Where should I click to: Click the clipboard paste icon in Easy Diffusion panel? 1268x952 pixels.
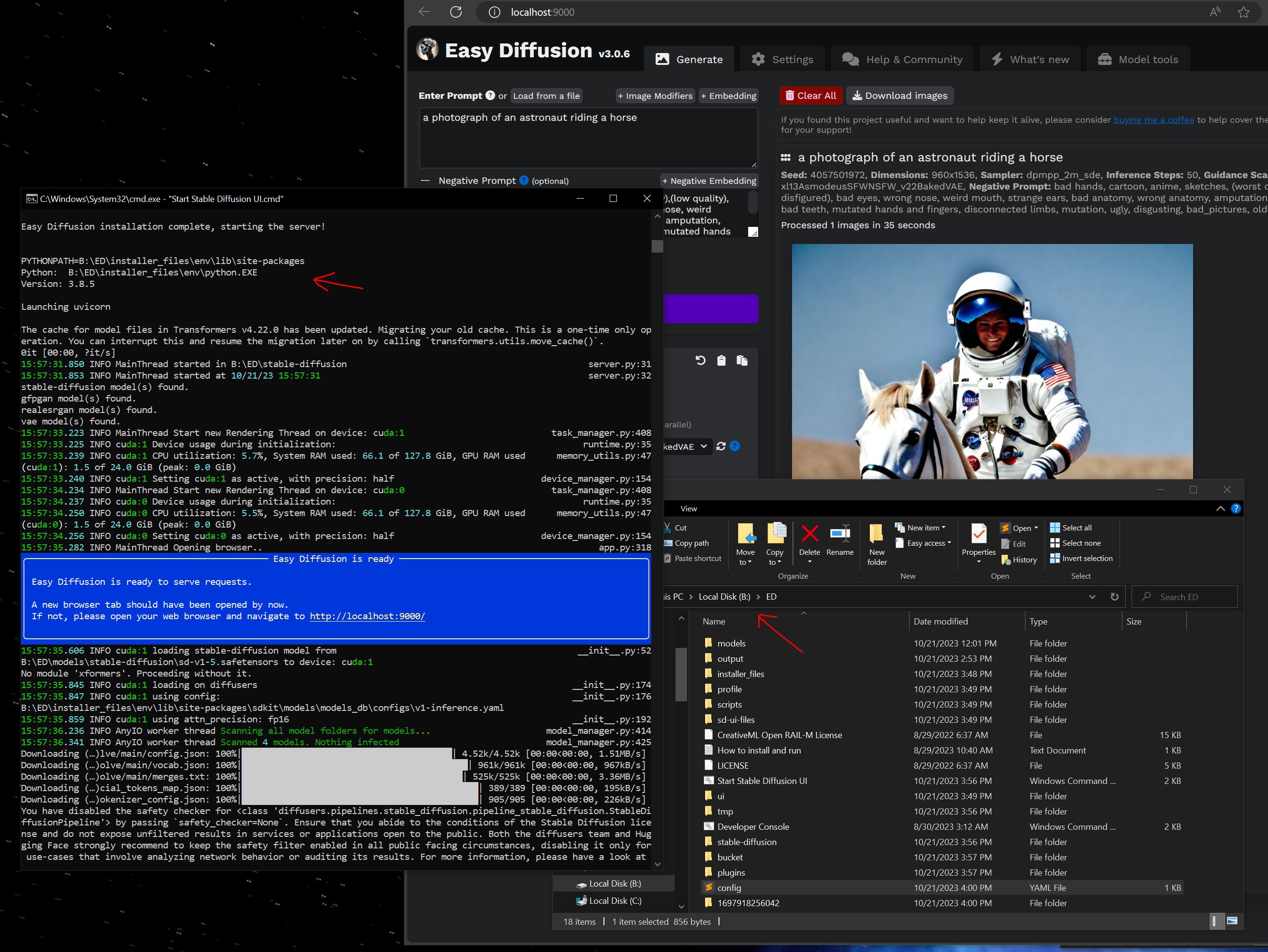pyautogui.click(x=722, y=360)
